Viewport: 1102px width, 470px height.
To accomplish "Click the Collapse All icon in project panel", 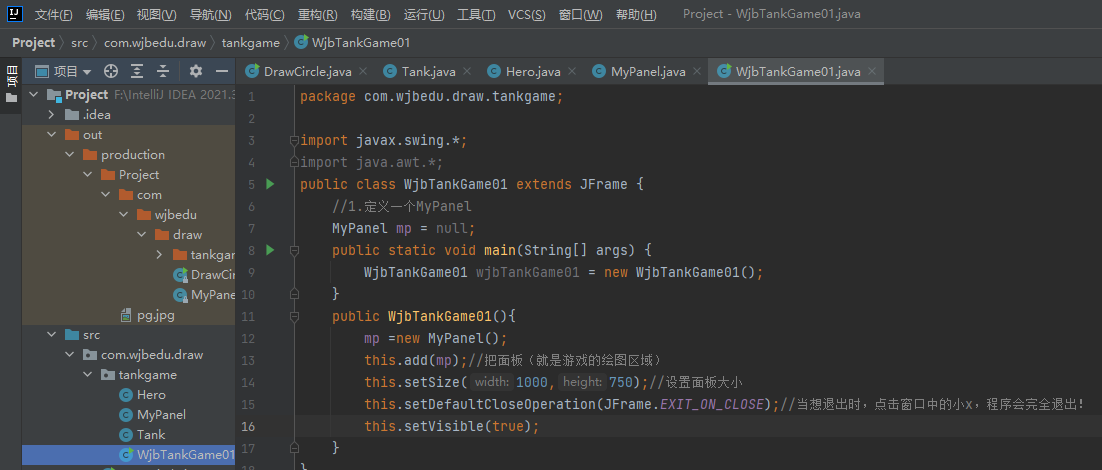I will coord(163,72).
